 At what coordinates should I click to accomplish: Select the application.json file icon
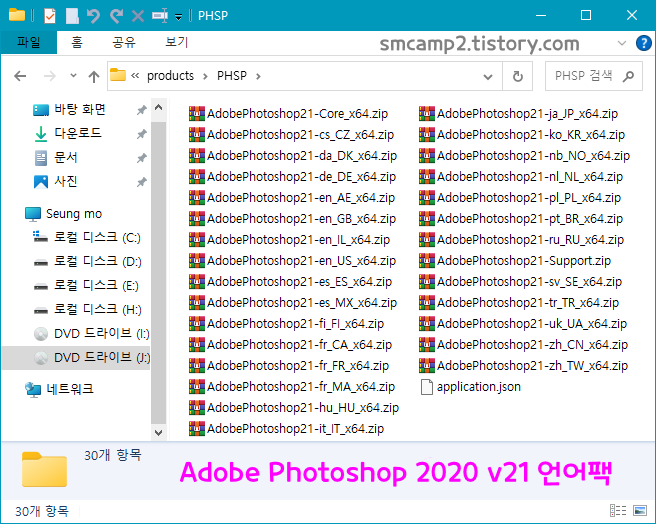(427, 387)
